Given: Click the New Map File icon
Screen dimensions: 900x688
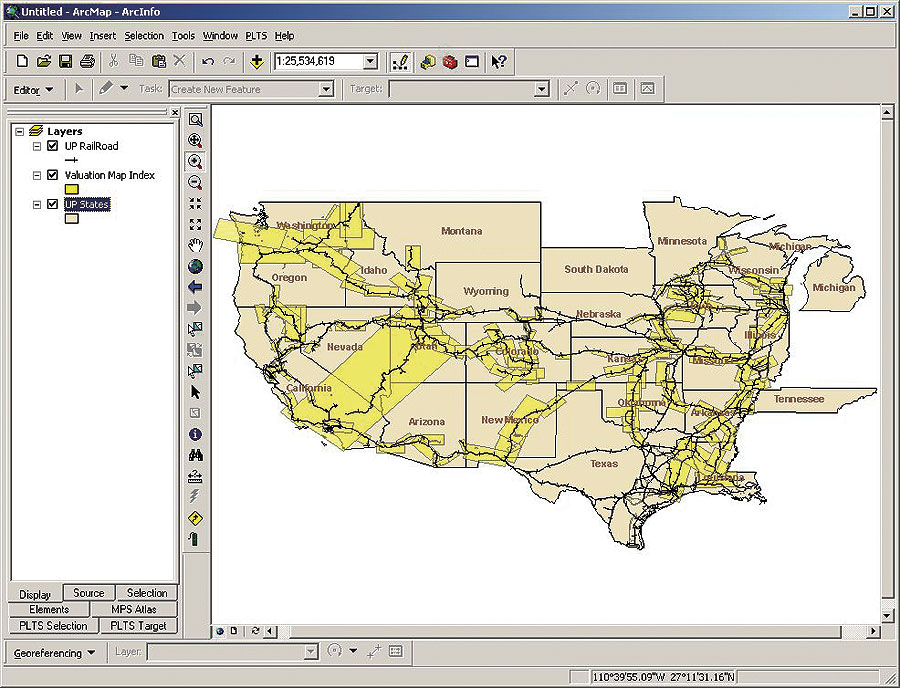Looking at the screenshot, I should tap(22, 61).
